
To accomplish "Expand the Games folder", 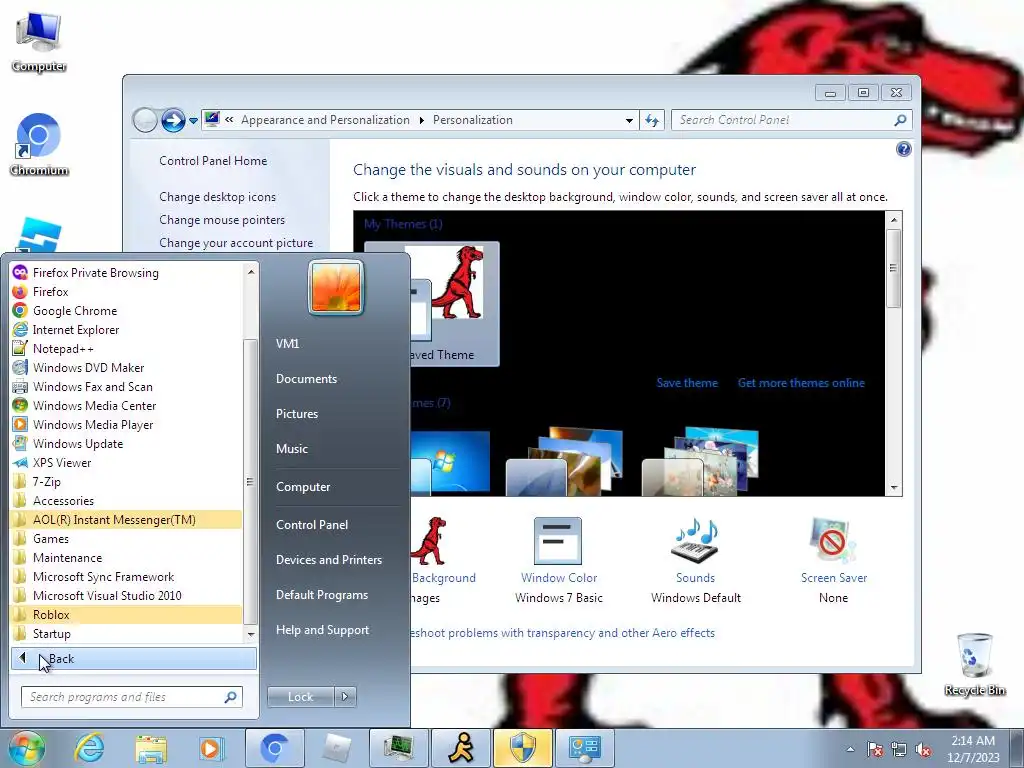I will tap(126, 538).
